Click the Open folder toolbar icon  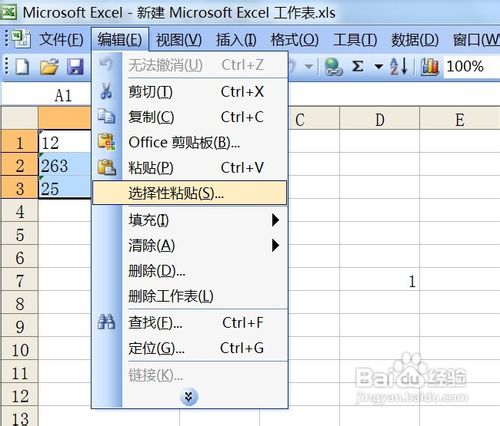(49, 66)
